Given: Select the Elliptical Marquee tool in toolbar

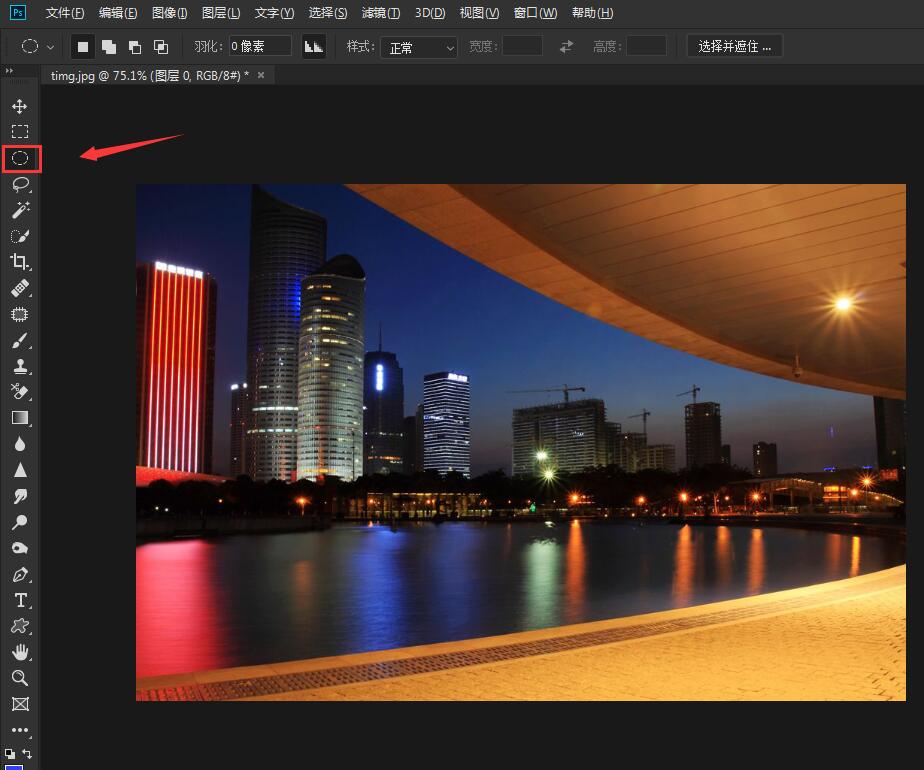Looking at the screenshot, I should 19,158.
